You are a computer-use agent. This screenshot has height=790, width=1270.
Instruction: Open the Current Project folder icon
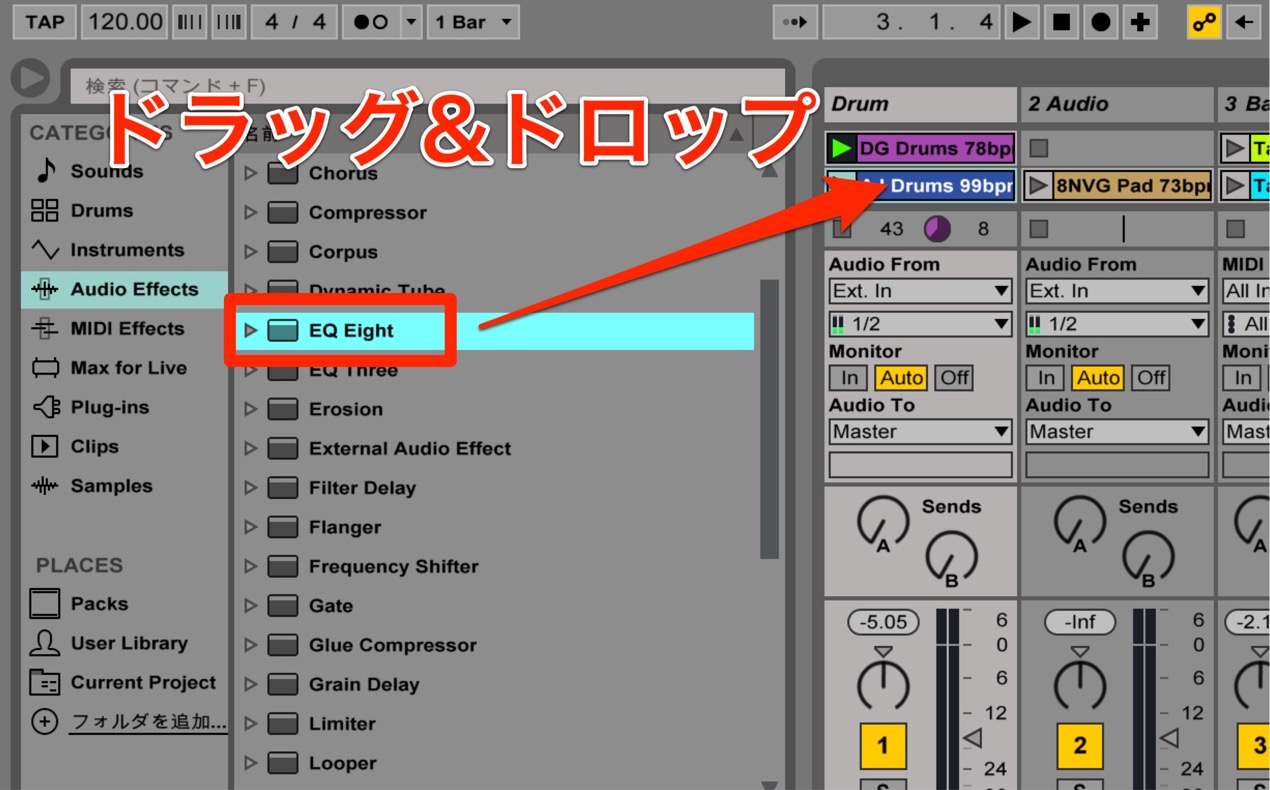45,683
